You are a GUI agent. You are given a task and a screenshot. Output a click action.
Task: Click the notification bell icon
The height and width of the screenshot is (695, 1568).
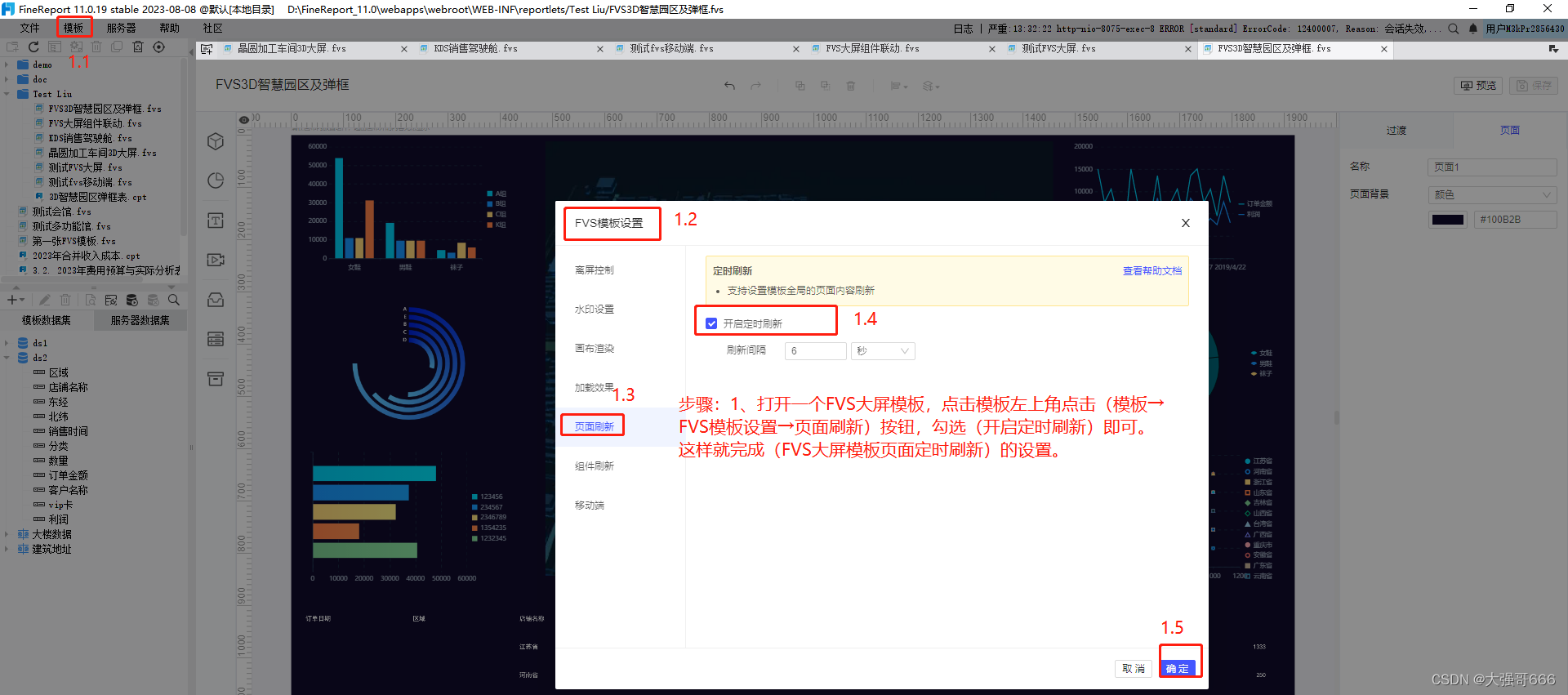tap(1473, 29)
